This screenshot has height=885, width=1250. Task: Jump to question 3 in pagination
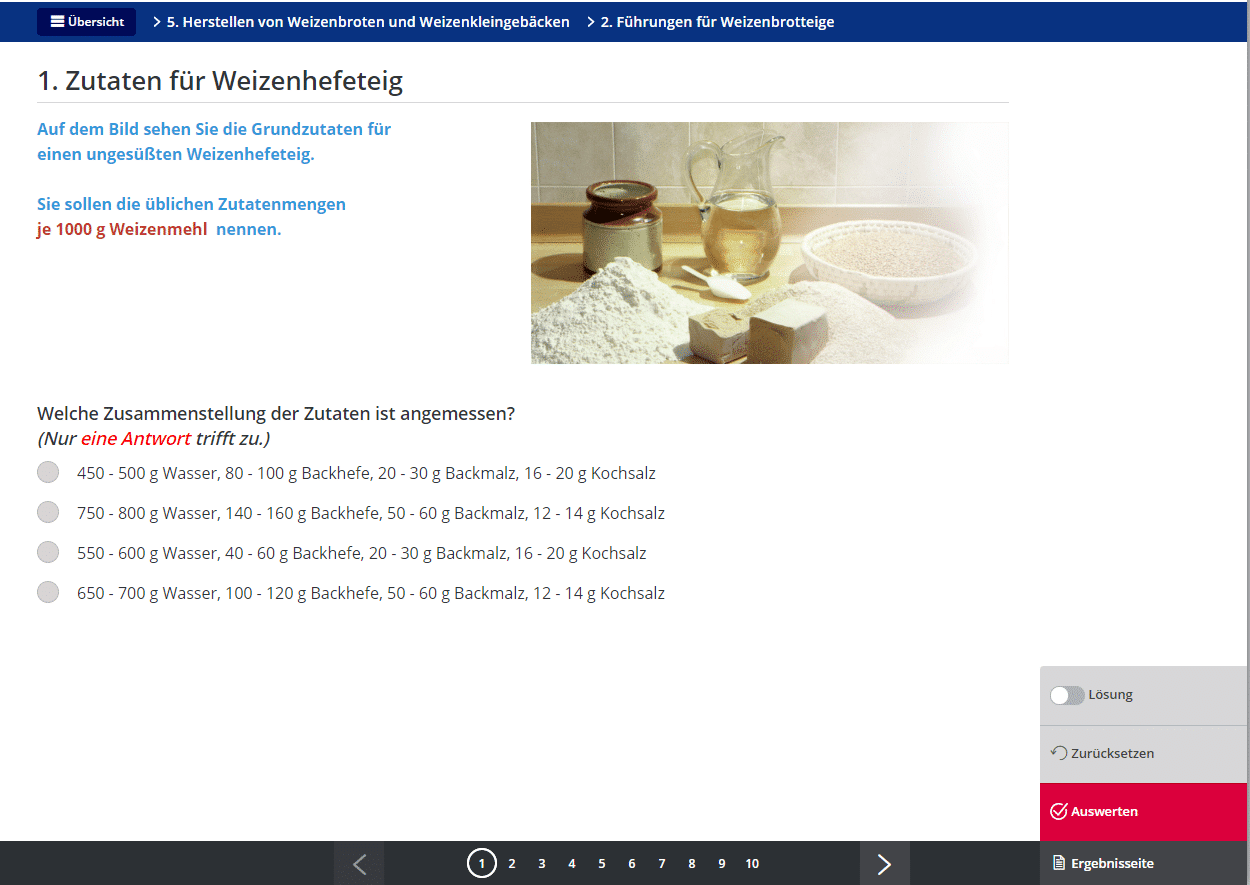coord(542,864)
